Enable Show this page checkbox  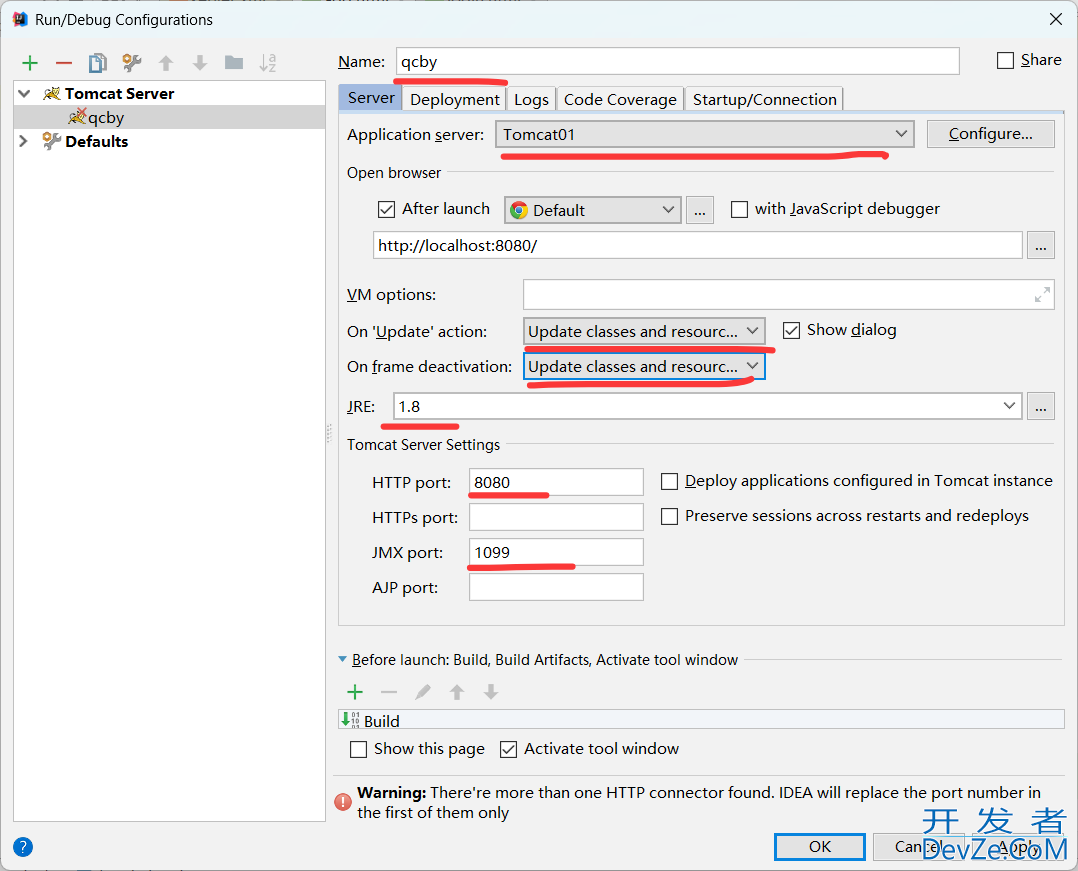(358, 749)
